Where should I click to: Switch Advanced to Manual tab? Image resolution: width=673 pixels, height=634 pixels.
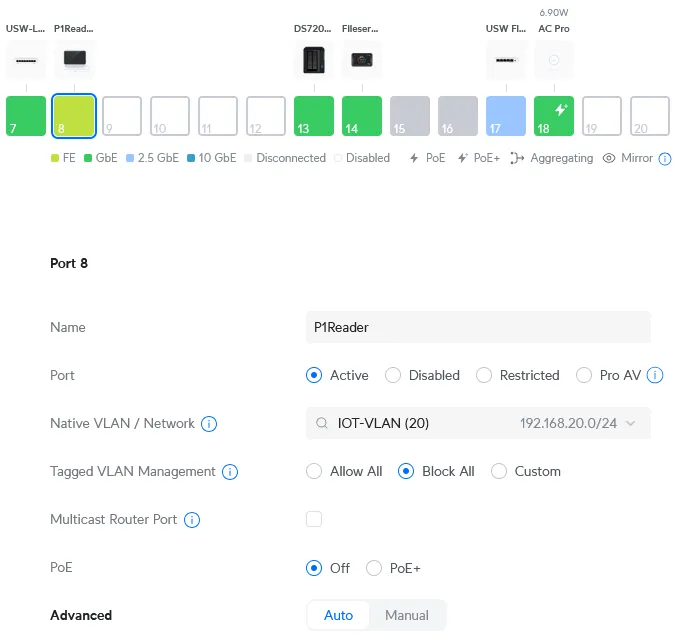407,615
